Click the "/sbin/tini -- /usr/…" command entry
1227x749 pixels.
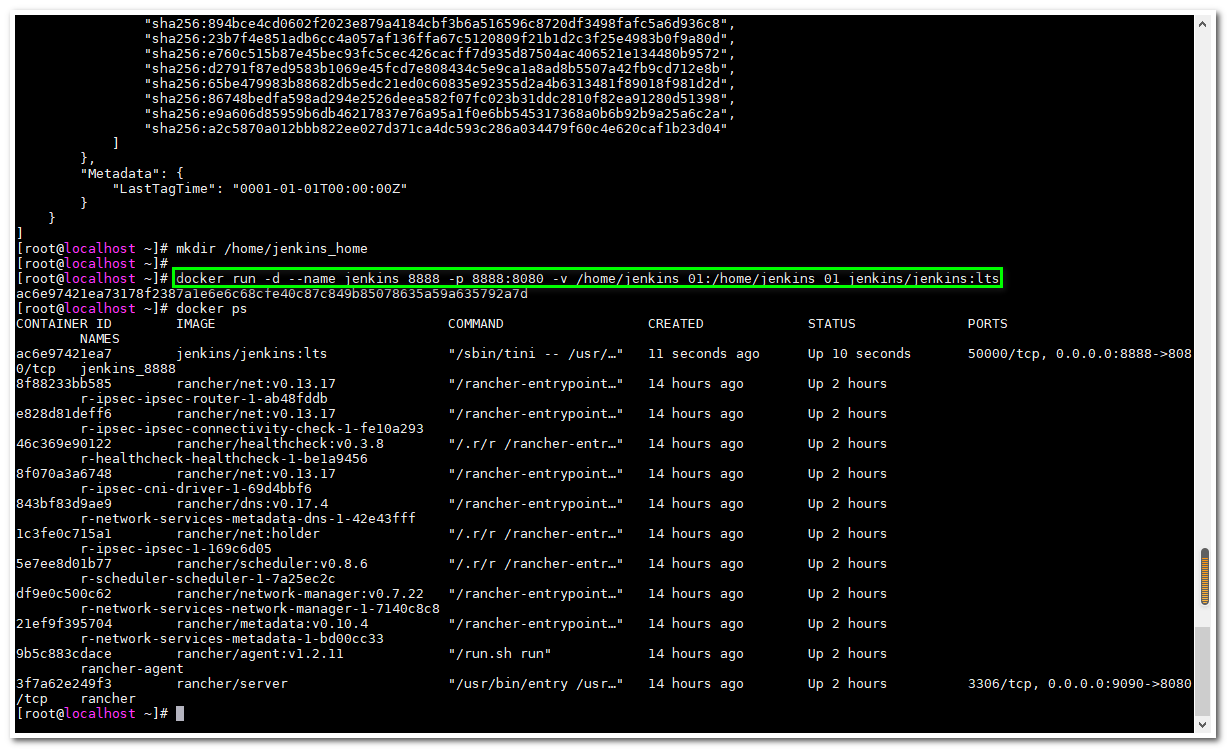pyautogui.click(x=536, y=353)
